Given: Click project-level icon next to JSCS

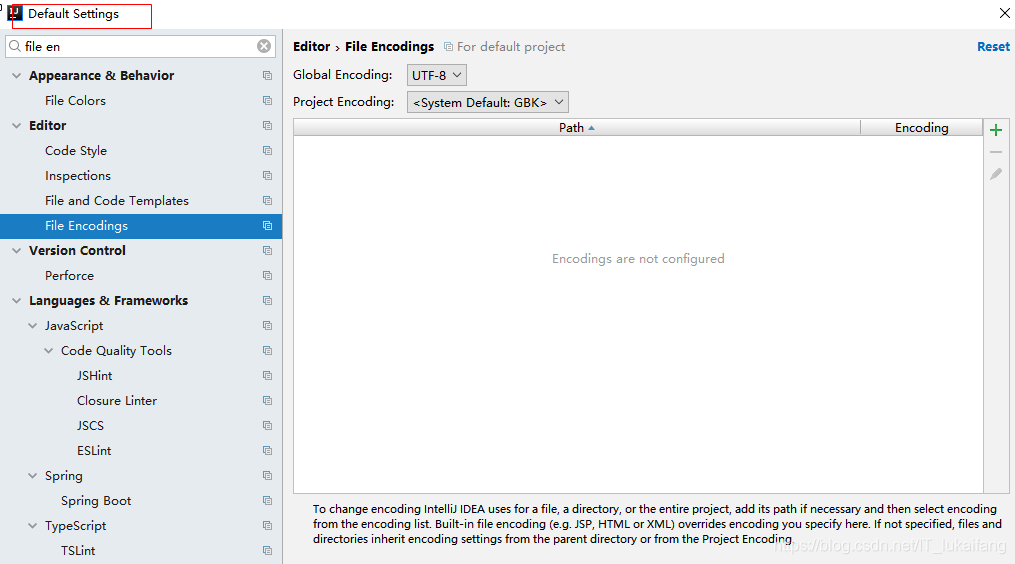Looking at the screenshot, I should (x=267, y=425).
